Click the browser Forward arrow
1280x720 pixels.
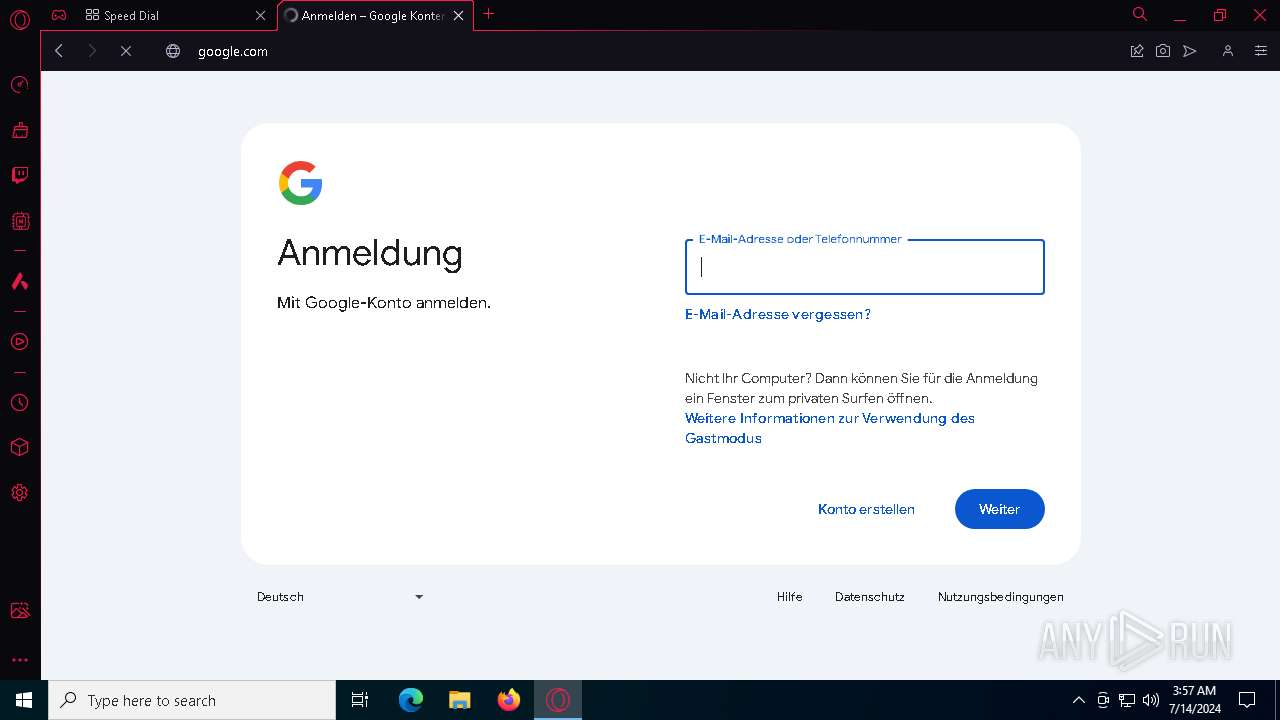coord(92,51)
